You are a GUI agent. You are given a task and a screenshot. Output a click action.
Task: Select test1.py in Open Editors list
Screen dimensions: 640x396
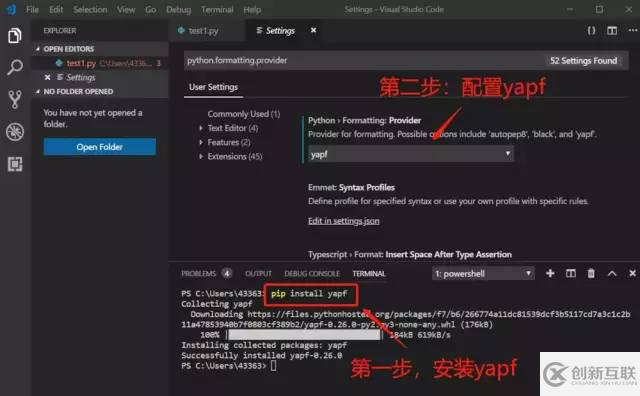100,63
